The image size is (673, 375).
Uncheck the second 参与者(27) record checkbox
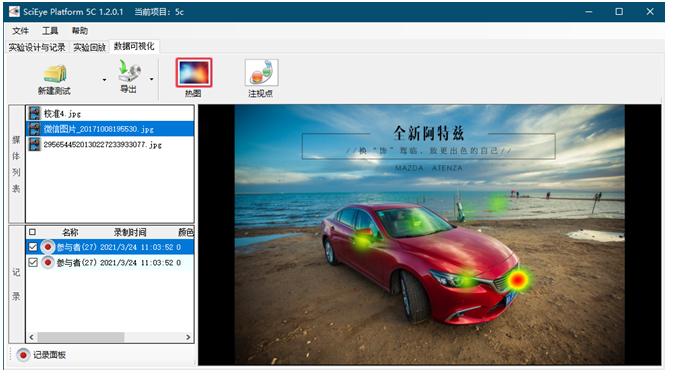[33, 262]
